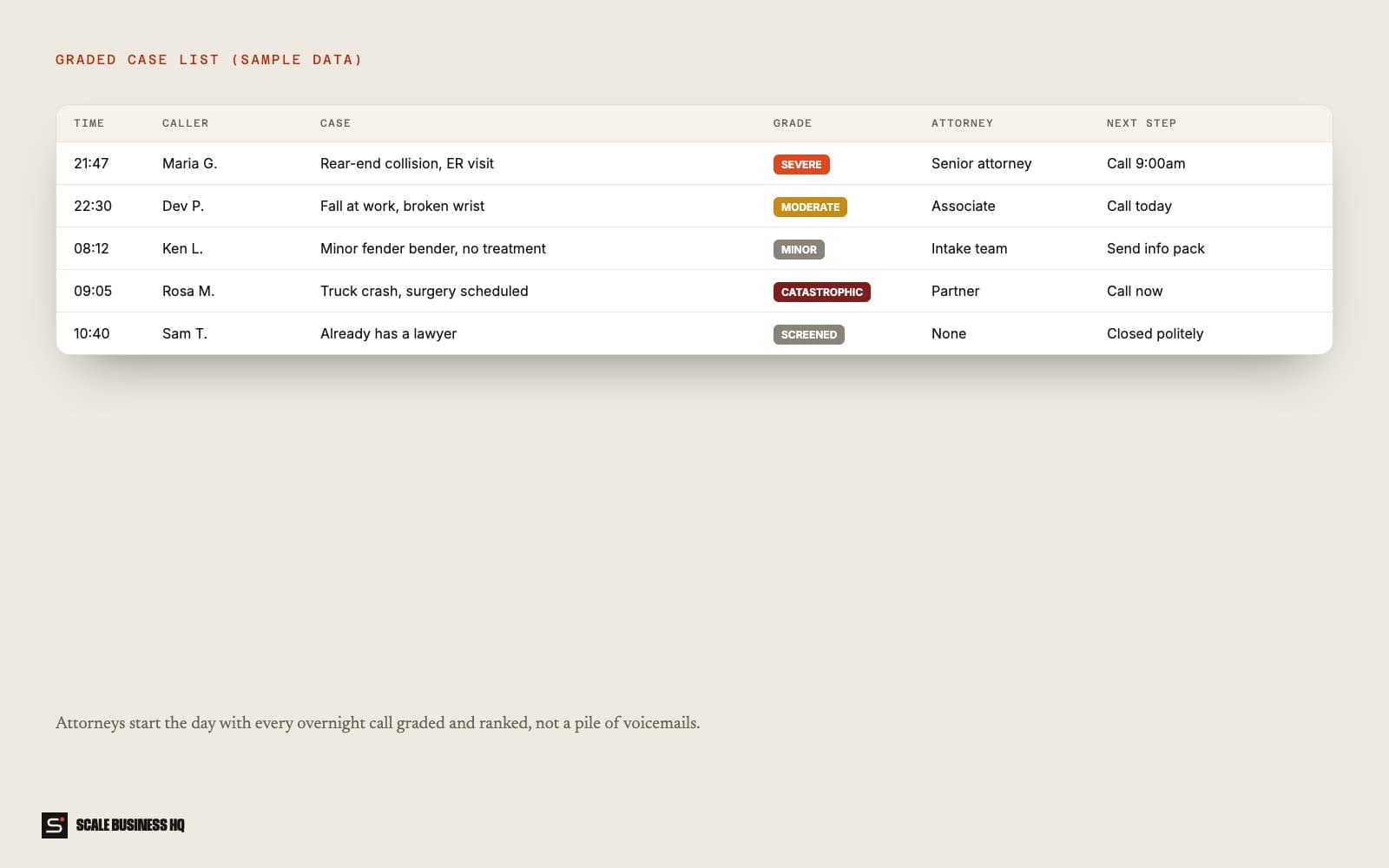1389x868 pixels.
Task: Open case Truck crash, surgery scheduled
Action: point(425,291)
